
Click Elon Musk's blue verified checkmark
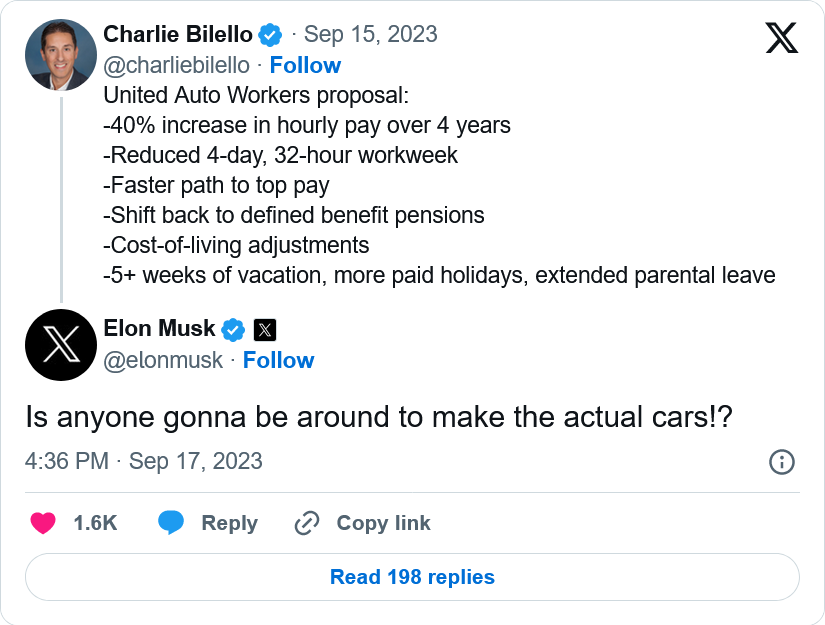pyautogui.click(x=233, y=329)
